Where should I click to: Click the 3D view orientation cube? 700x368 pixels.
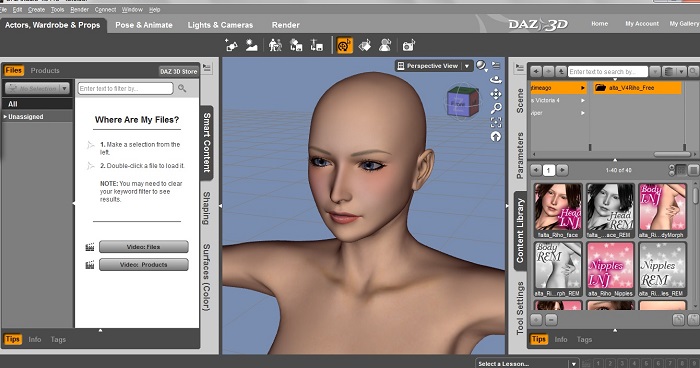(x=463, y=102)
